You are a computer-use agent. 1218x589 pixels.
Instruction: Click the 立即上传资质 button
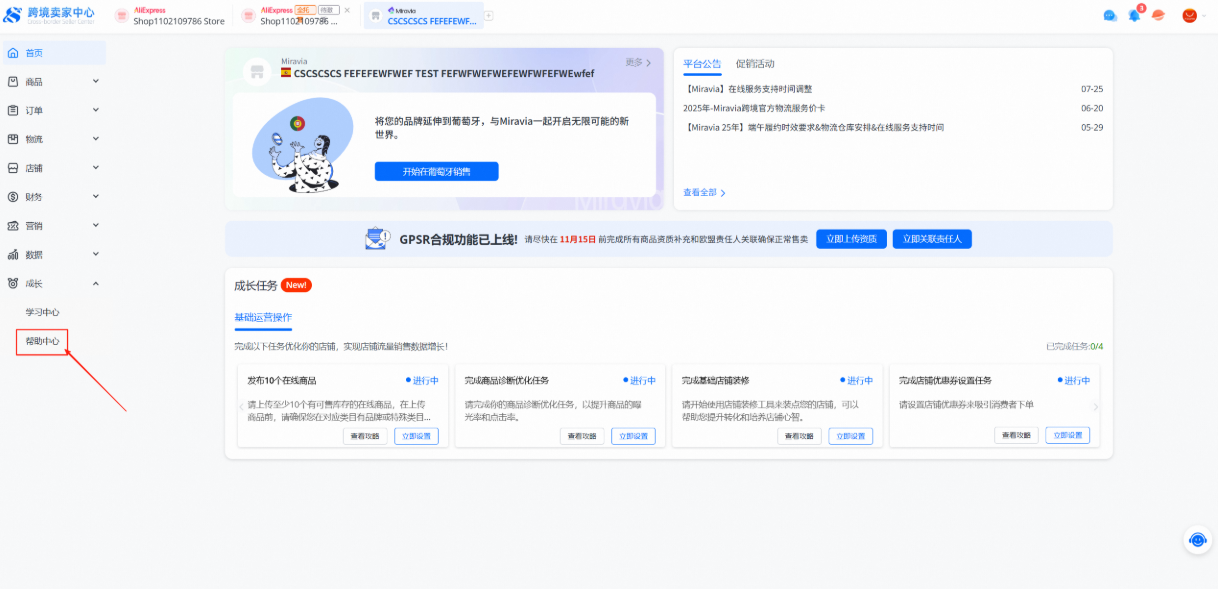pos(851,239)
